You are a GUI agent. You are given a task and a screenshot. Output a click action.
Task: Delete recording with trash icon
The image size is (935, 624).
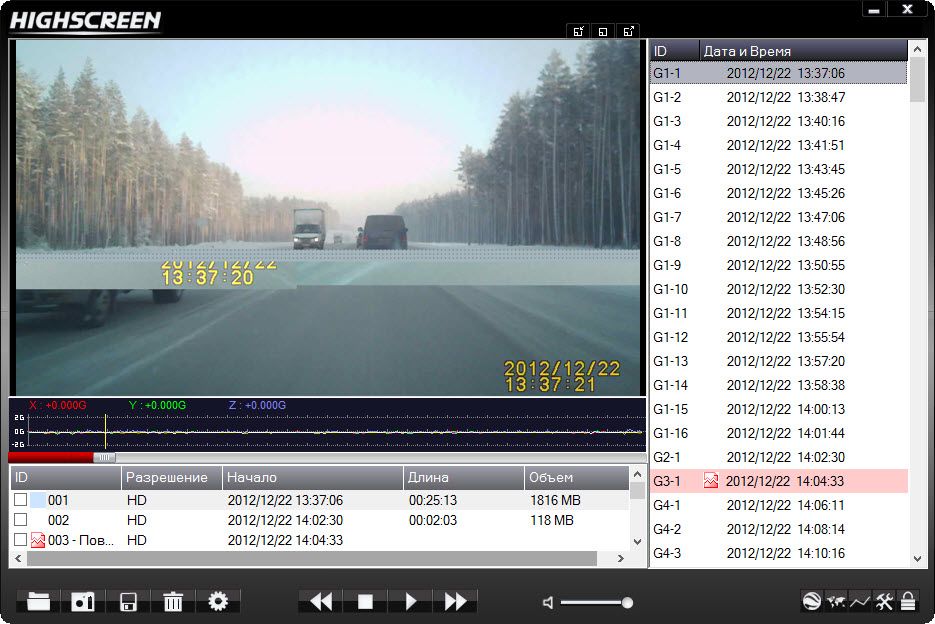click(173, 601)
